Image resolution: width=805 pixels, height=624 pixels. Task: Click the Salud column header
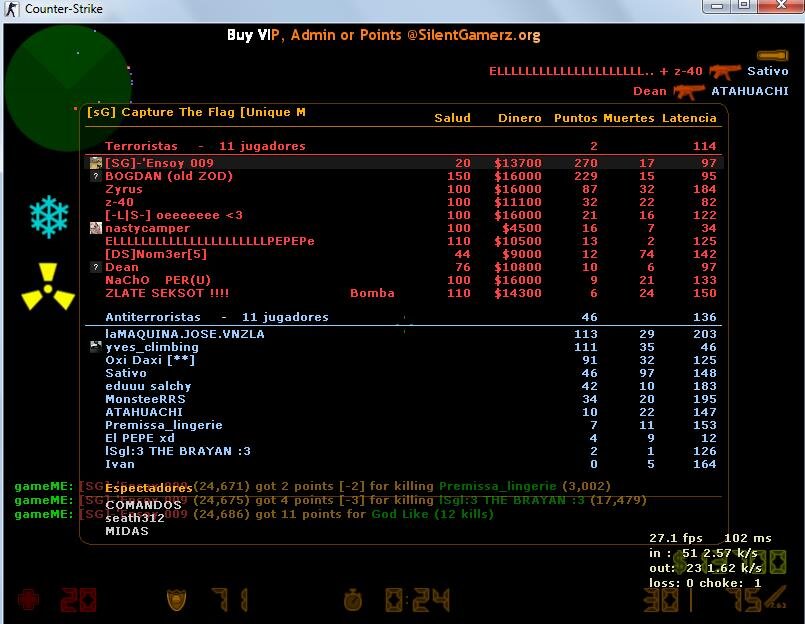tap(452, 118)
